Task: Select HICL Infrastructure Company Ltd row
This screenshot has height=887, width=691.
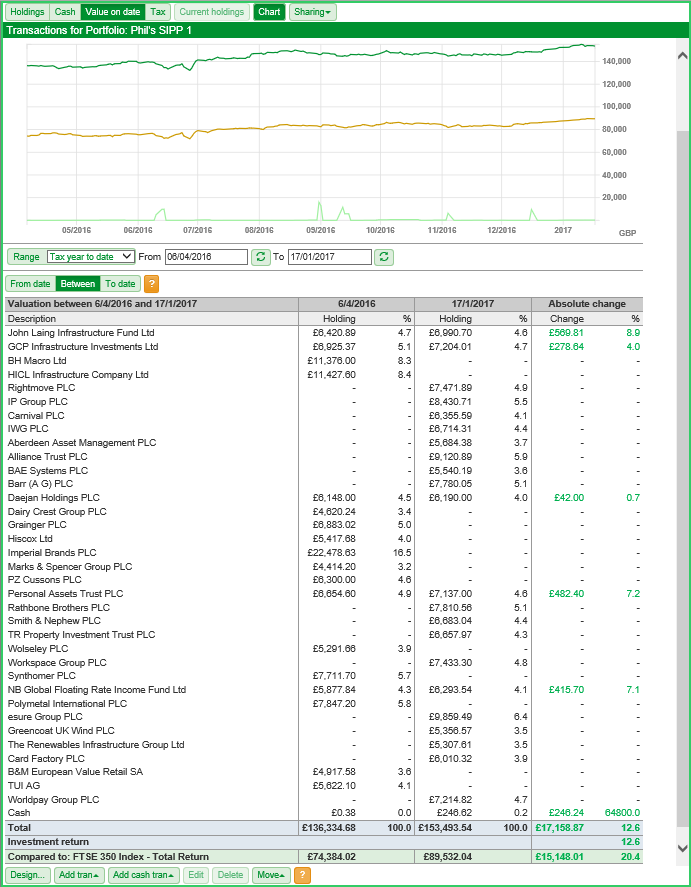Action: (x=324, y=374)
